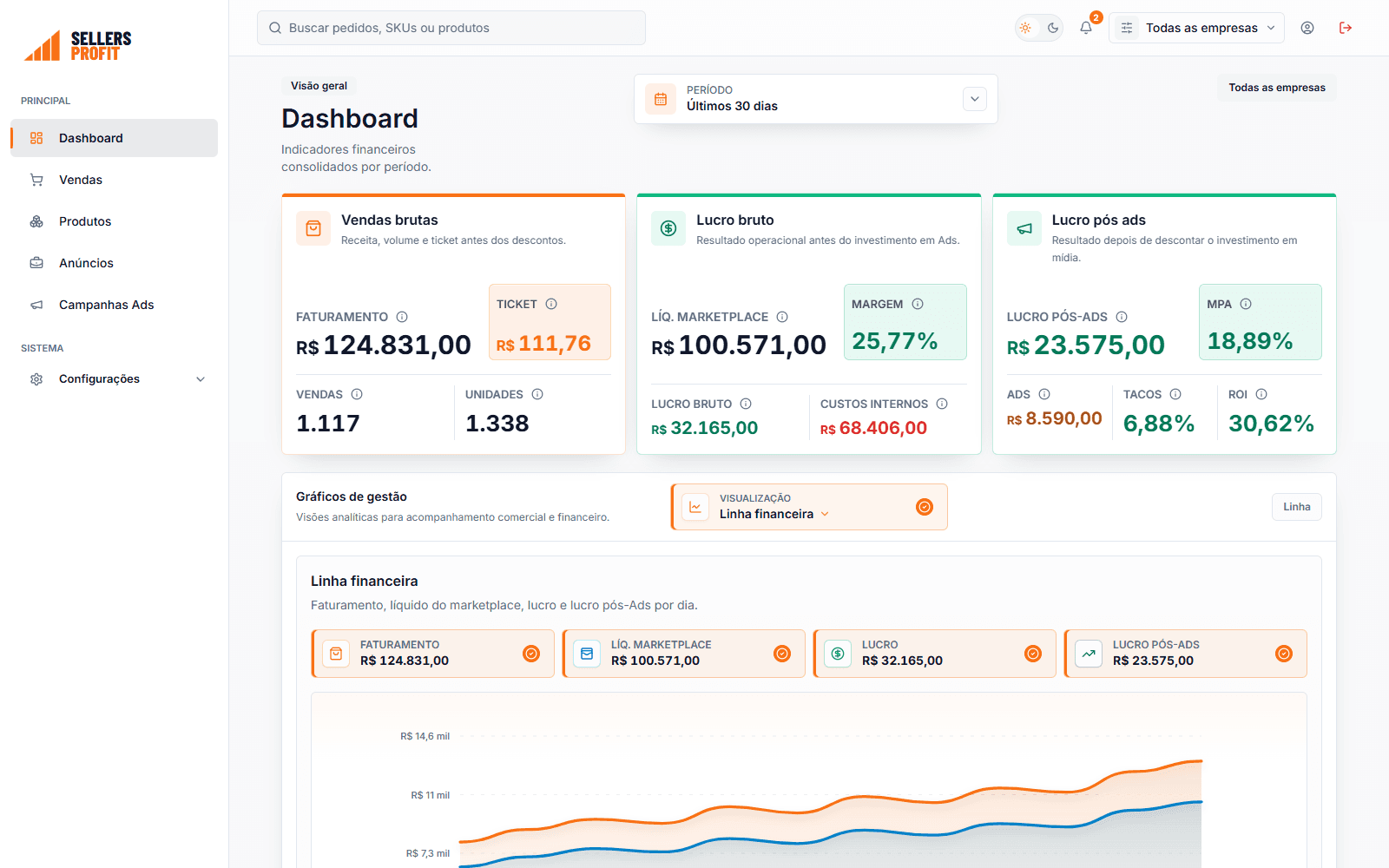Screen dimensions: 1389x868
Task: Show info for LUCRO PÓS-ADS metric
Action: (x=1122, y=317)
